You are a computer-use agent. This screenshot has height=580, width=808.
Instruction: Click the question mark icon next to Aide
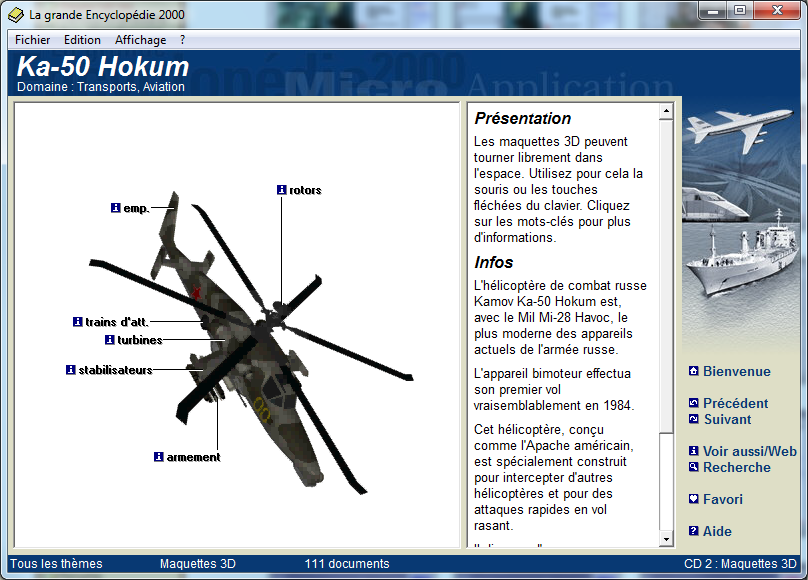[x=694, y=531]
